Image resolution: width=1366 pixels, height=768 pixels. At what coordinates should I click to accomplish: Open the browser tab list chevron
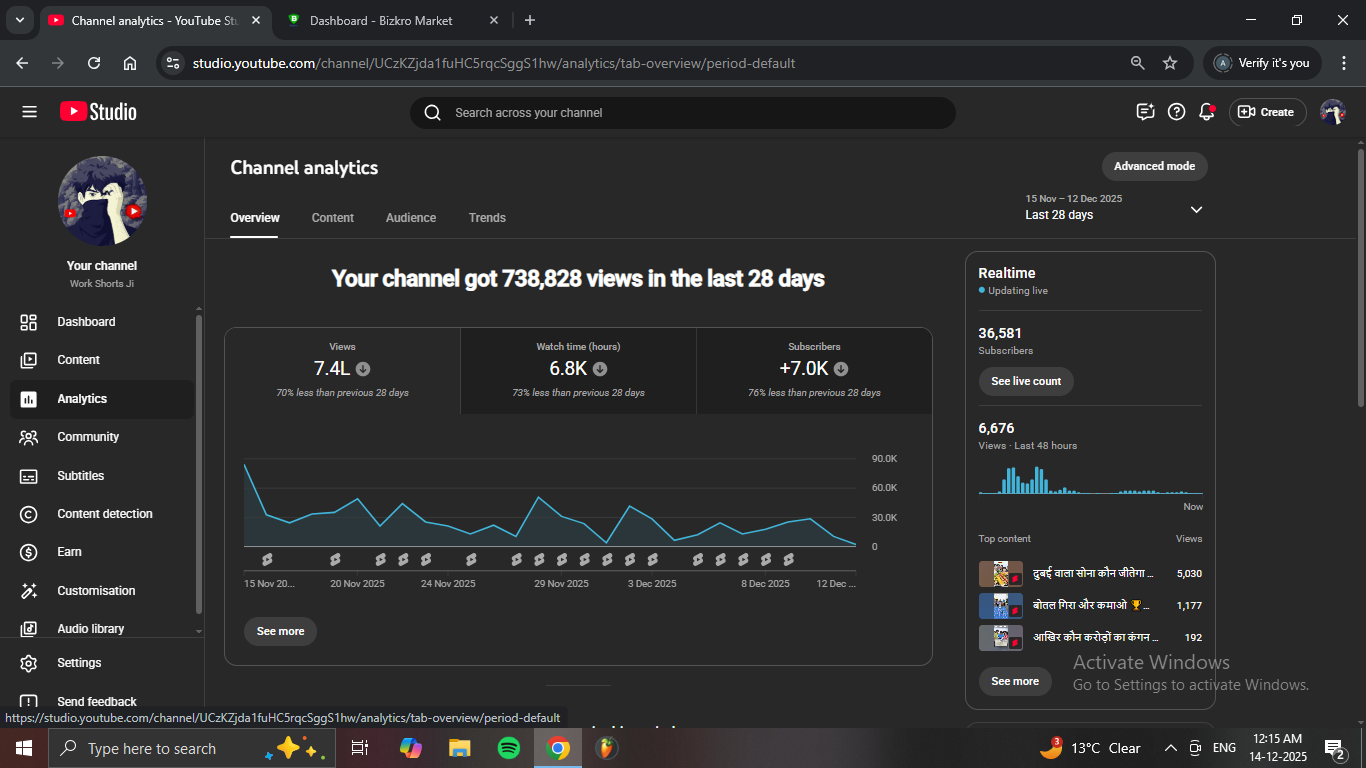click(19, 20)
